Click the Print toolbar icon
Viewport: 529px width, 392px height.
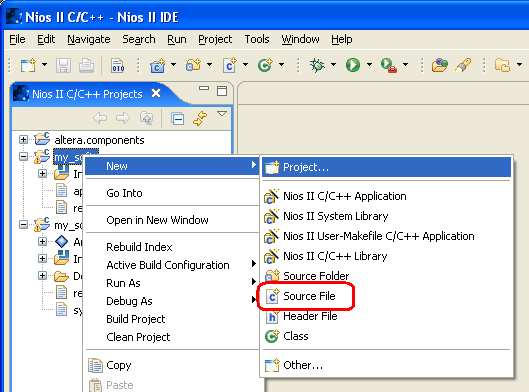[x=86, y=65]
